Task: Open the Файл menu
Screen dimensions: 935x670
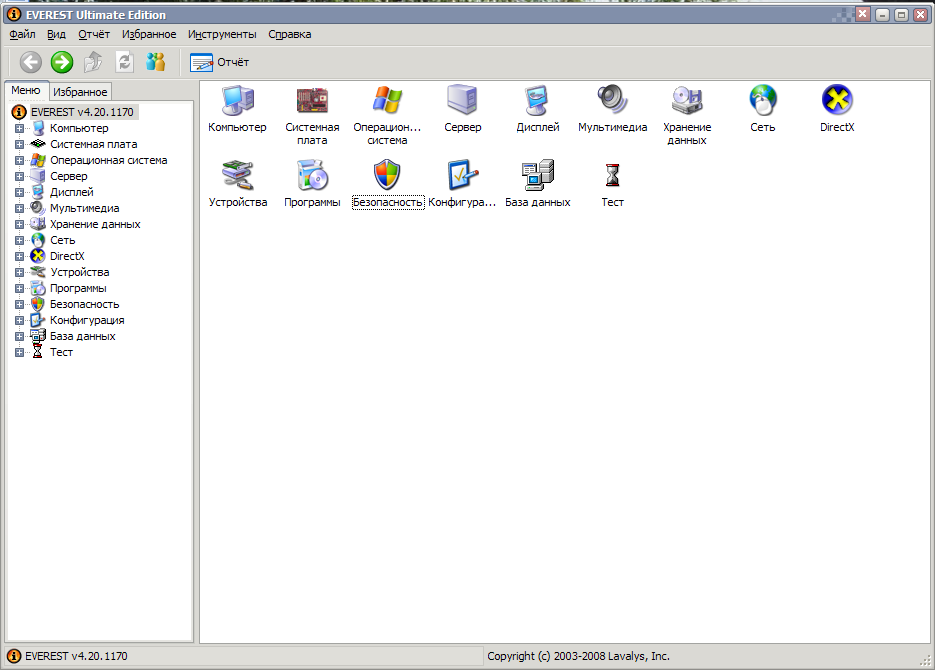Action: pyautogui.click(x=22, y=34)
